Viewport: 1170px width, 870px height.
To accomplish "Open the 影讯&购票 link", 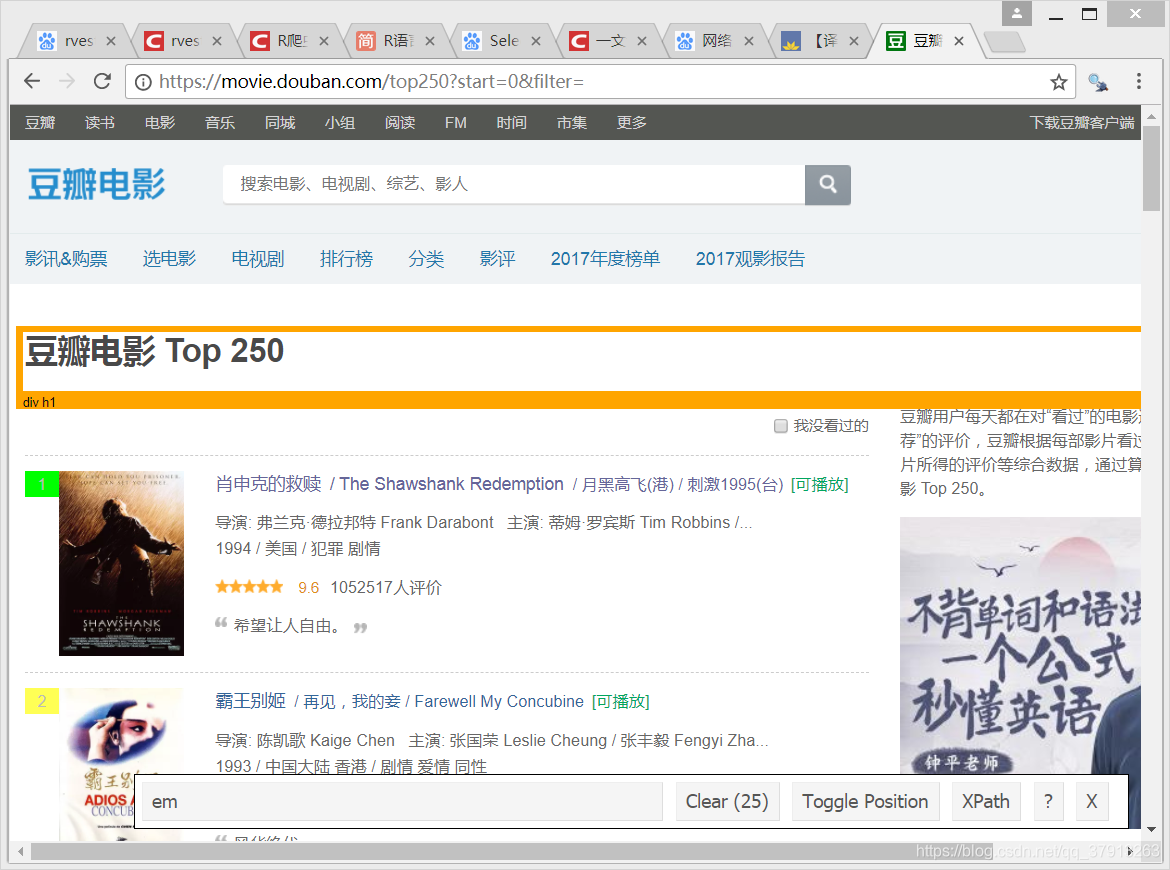I will [x=66, y=259].
